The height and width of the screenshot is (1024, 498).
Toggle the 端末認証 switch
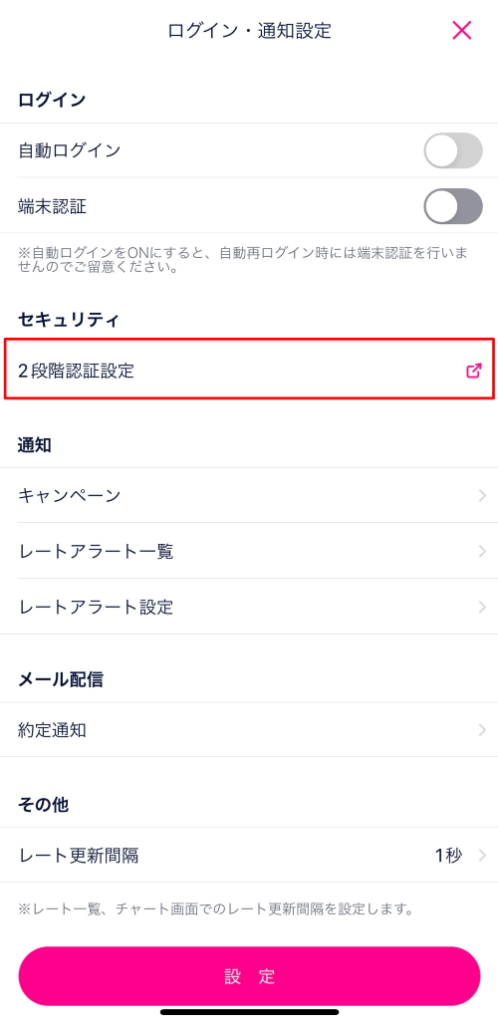[x=453, y=207]
